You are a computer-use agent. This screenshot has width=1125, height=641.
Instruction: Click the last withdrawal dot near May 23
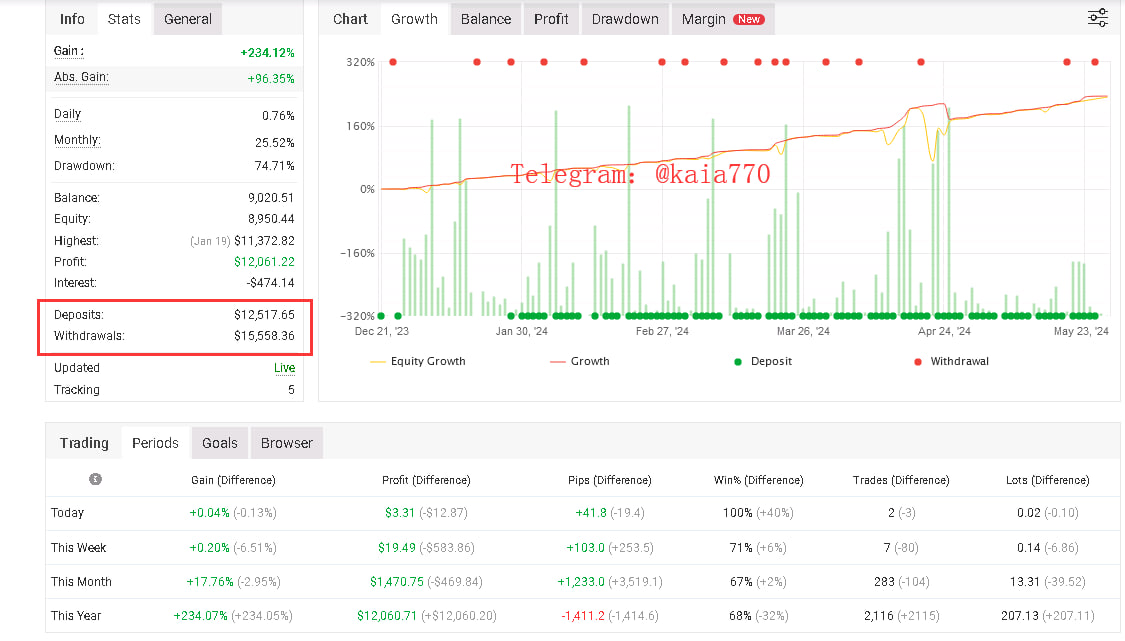(1095, 62)
